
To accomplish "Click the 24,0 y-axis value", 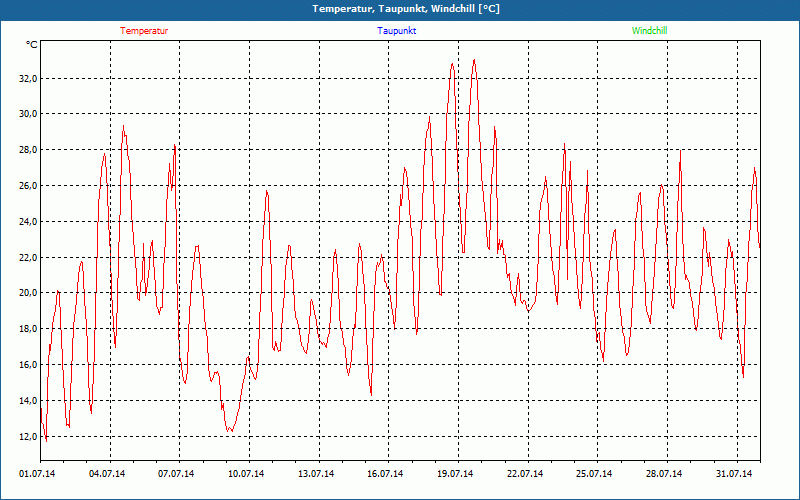I will tap(28, 221).
